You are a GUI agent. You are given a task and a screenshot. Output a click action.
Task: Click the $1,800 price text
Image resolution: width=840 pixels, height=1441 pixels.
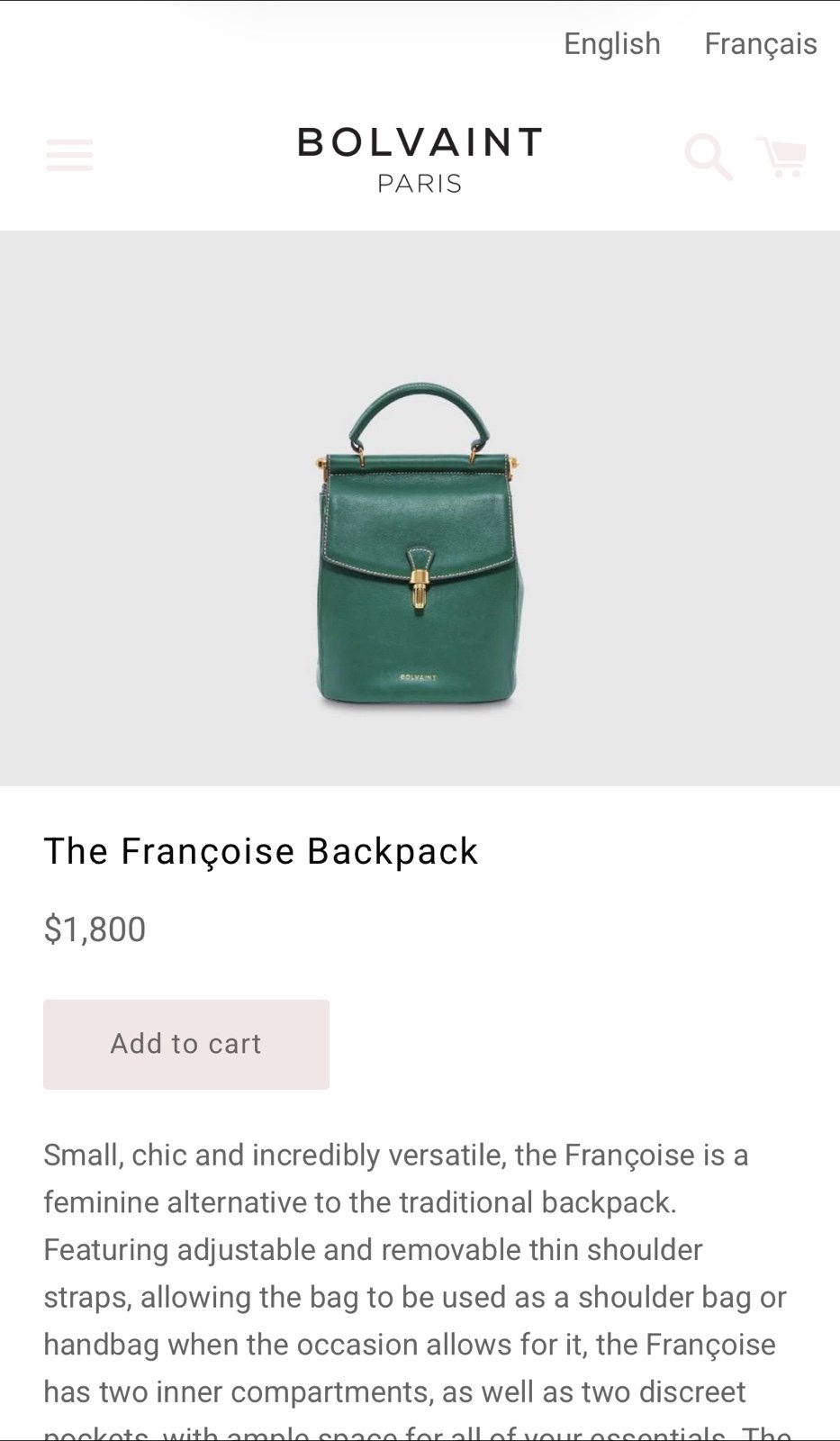pos(95,929)
